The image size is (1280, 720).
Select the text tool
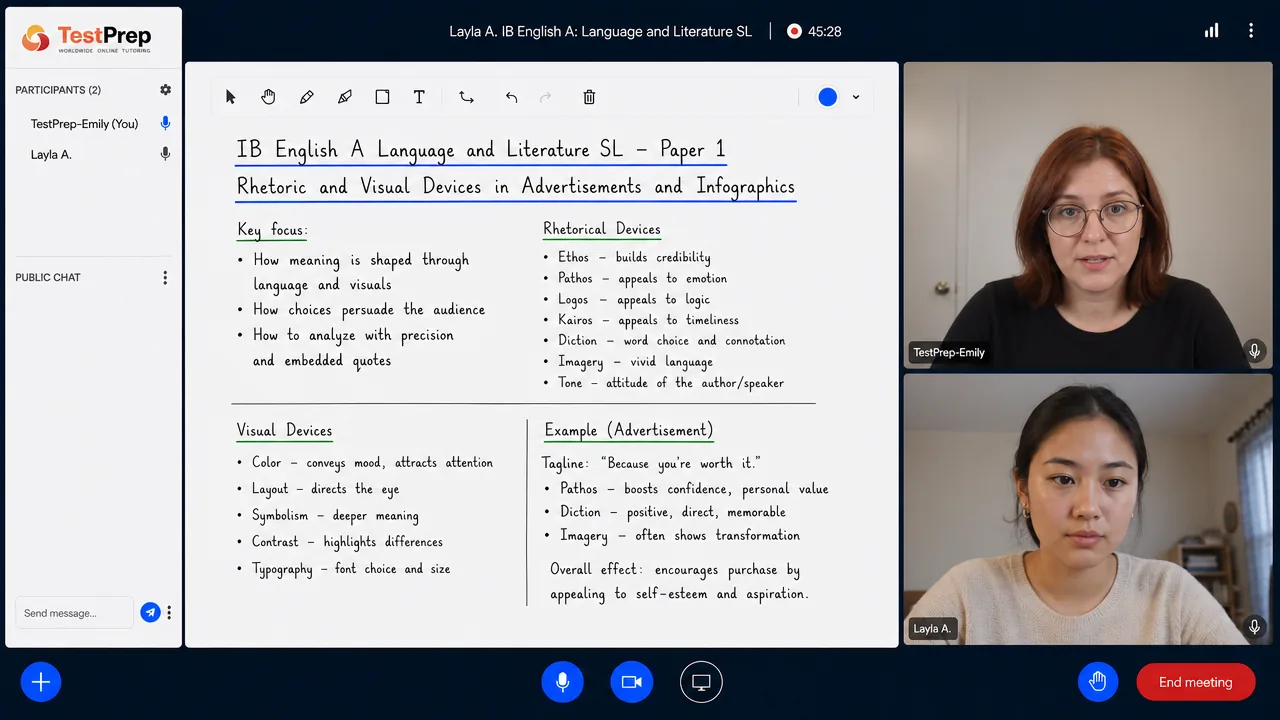[x=419, y=97]
